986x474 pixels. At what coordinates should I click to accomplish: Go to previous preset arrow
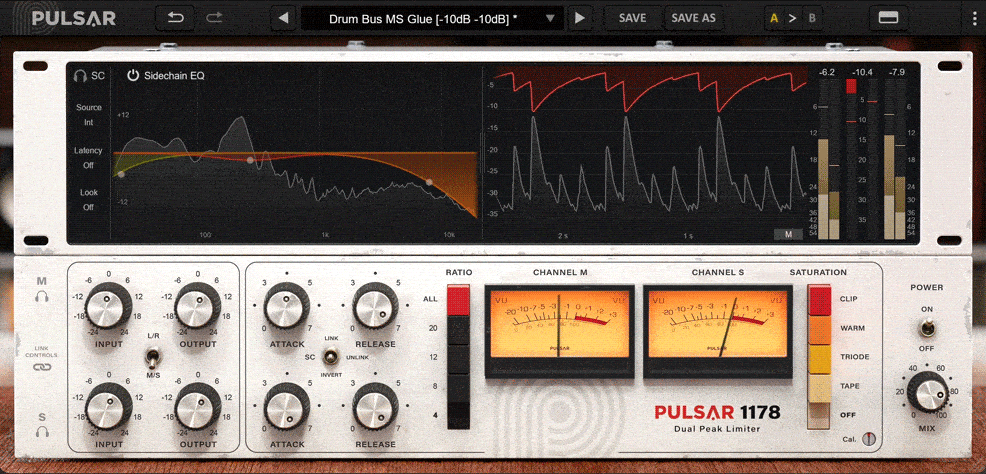pyautogui.click(x=284, y=18)
